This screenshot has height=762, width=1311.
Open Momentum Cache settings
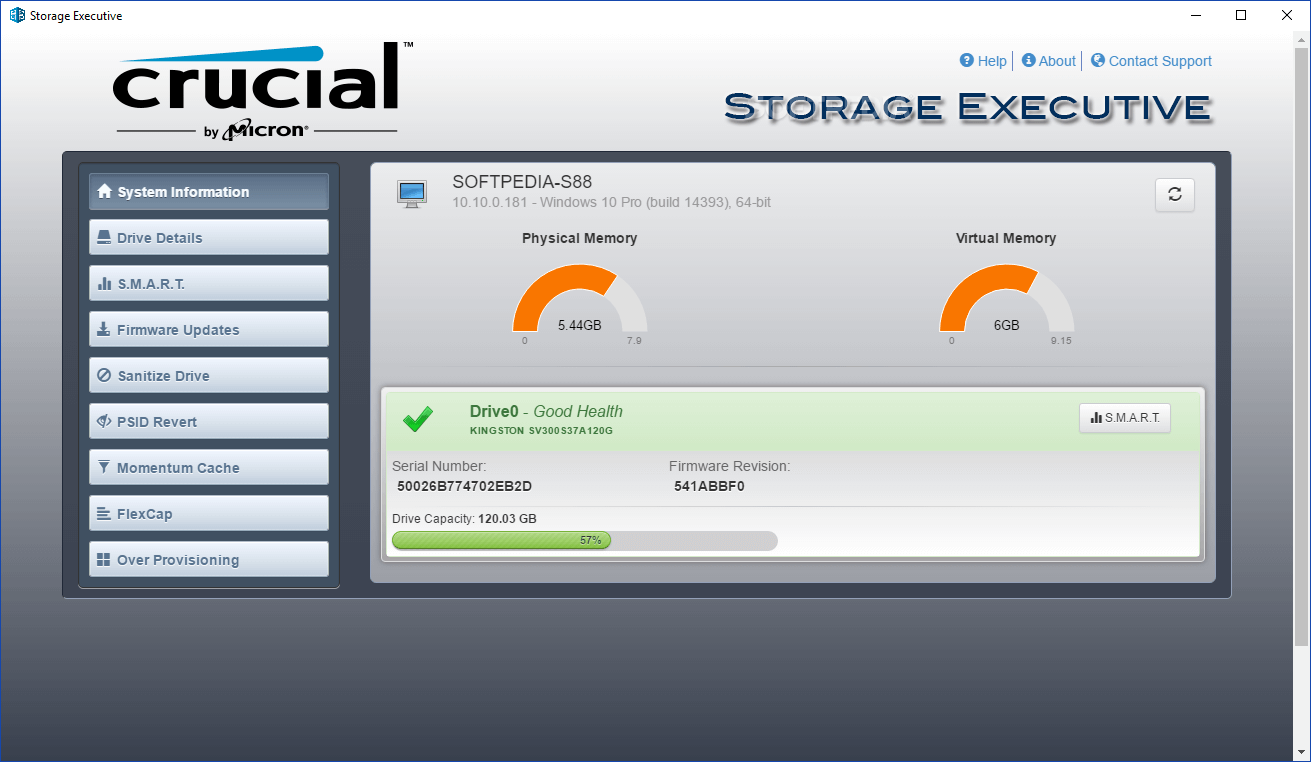click(209, 468)
